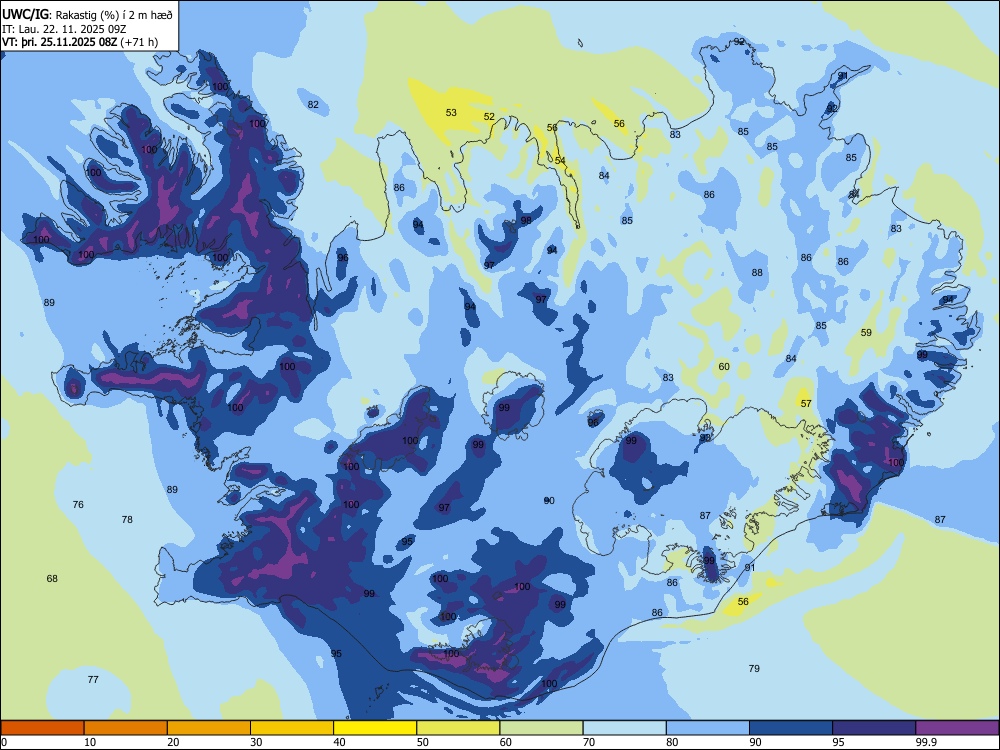The width and height of the screenshot is (1000, 750).
Task: Click the map value 79 in the southeast sea
Action: pos(754,668)
